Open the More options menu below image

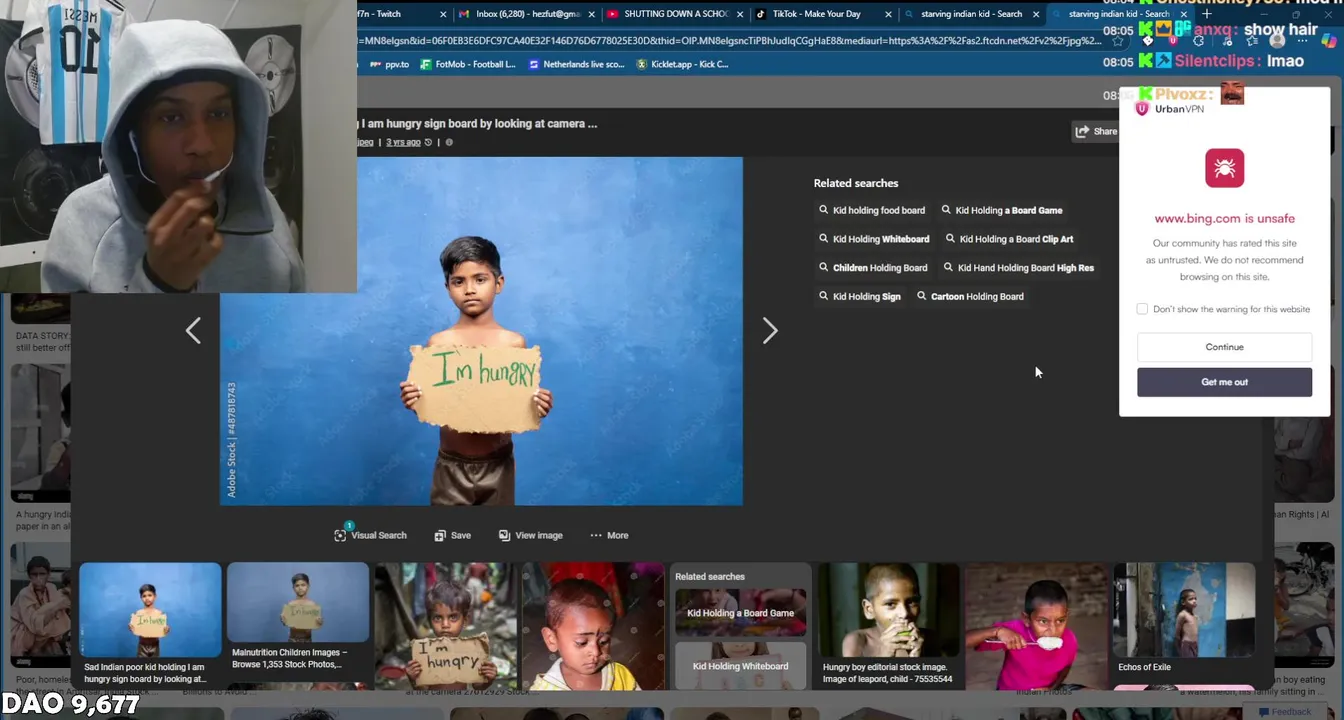pyautogui.click(x=609, y=535)
